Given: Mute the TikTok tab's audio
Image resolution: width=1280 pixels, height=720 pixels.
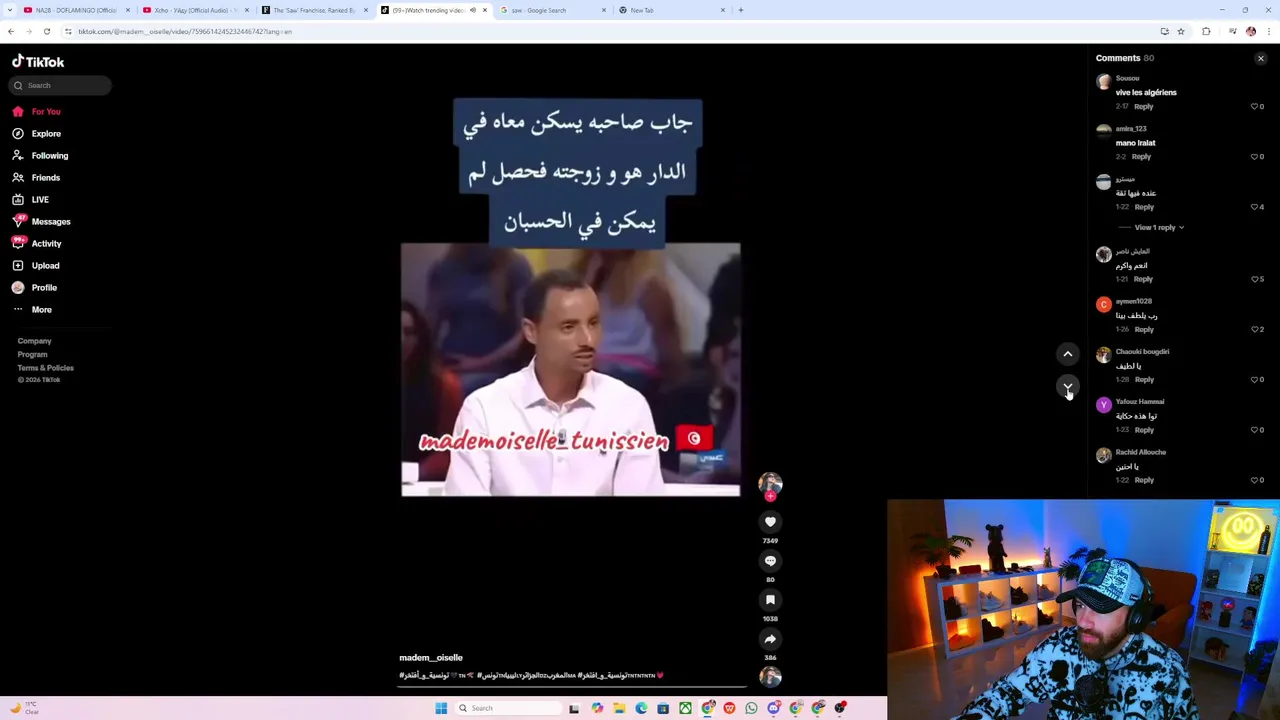Looking at the screenshot, I should (473, 10).
